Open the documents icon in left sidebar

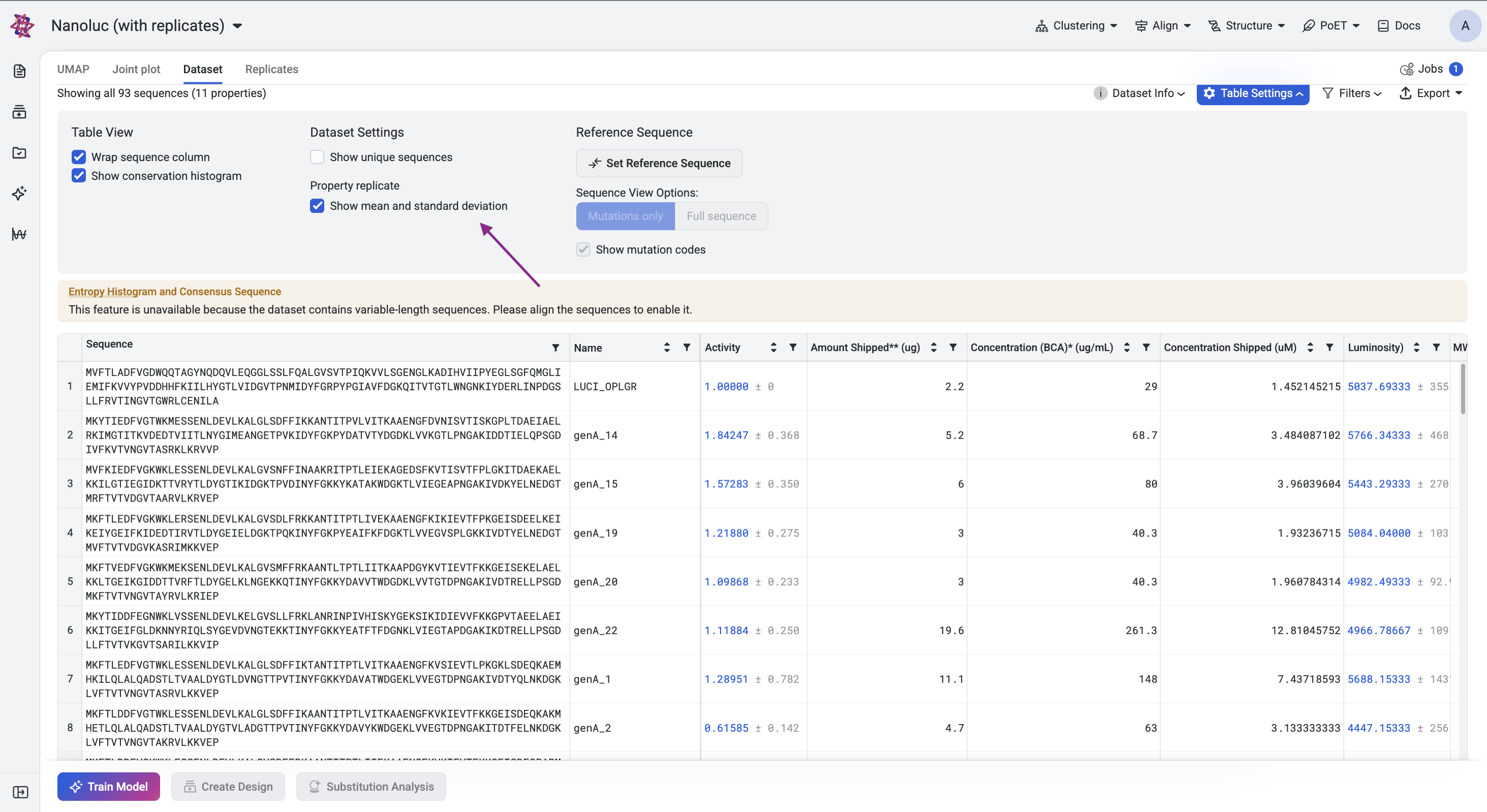click(x=20, y=71)
